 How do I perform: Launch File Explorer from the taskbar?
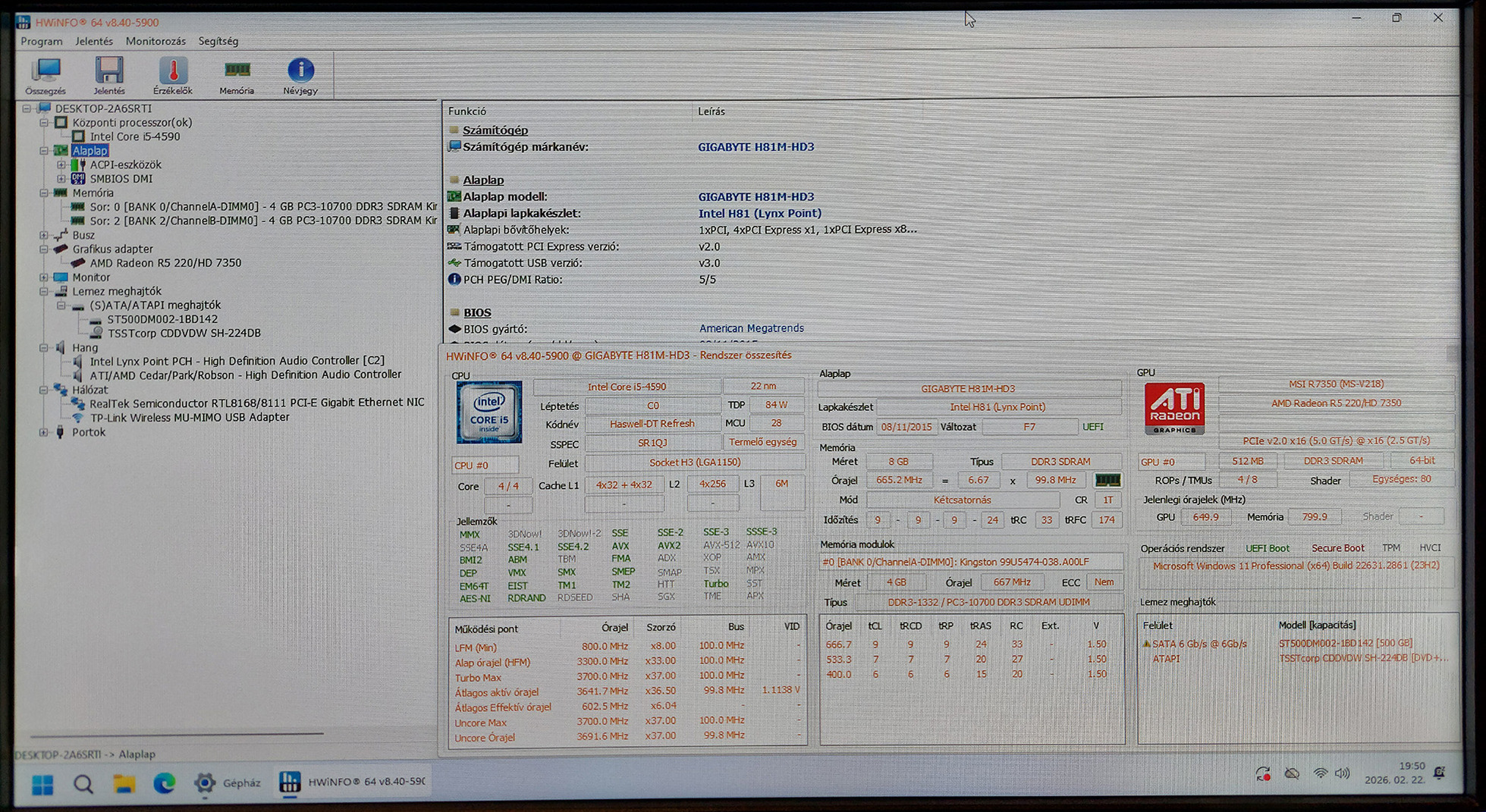tap(124, 784)
